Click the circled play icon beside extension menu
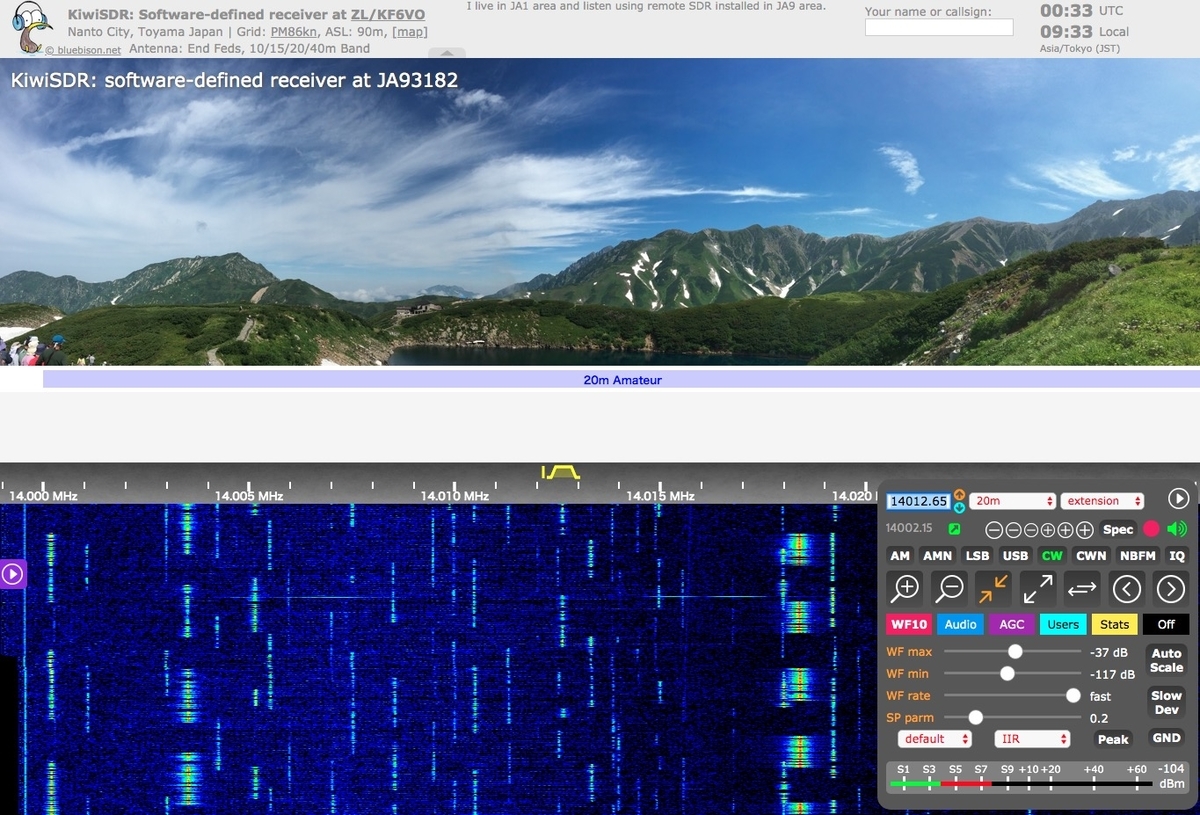1200x815 pixels. (x=1178, y=499)
